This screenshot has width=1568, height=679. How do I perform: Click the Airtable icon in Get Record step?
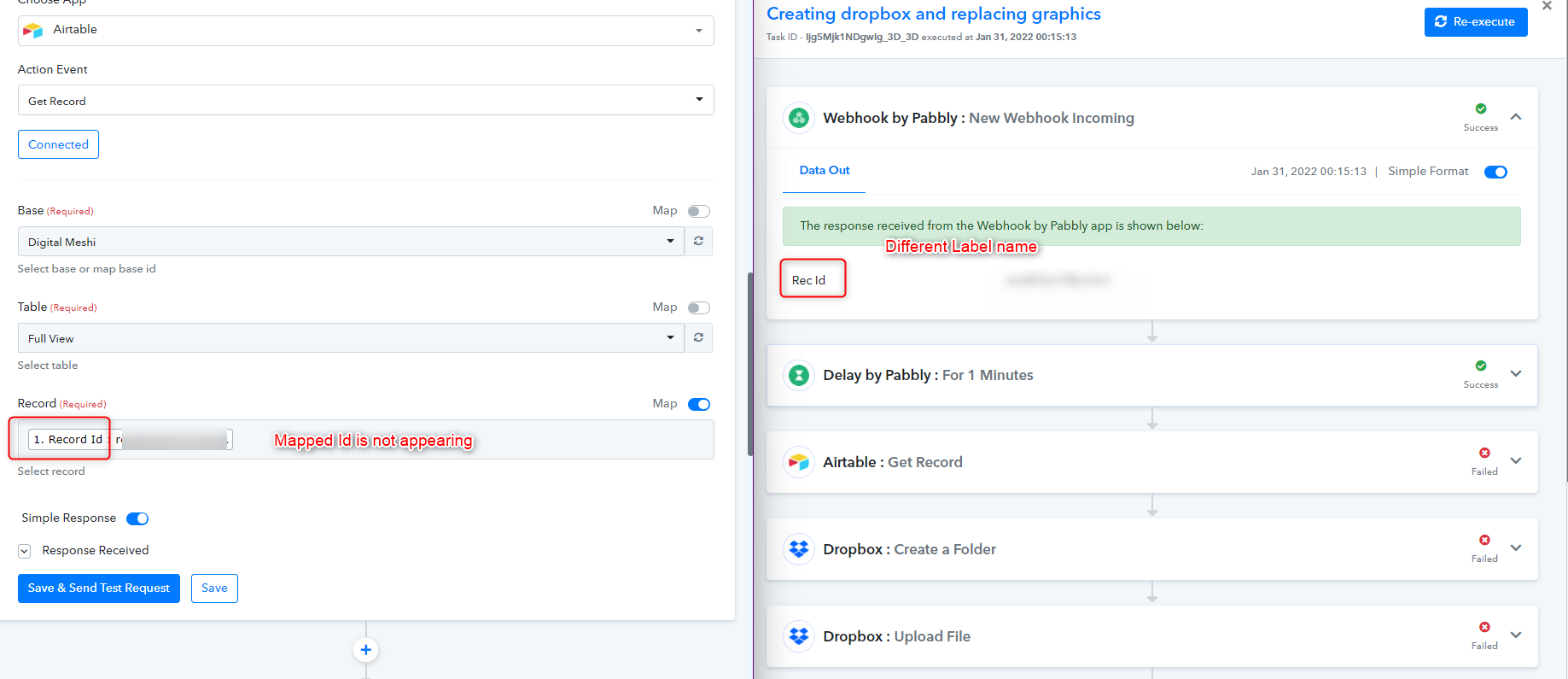pyautogui.click(x=799, y=462)
